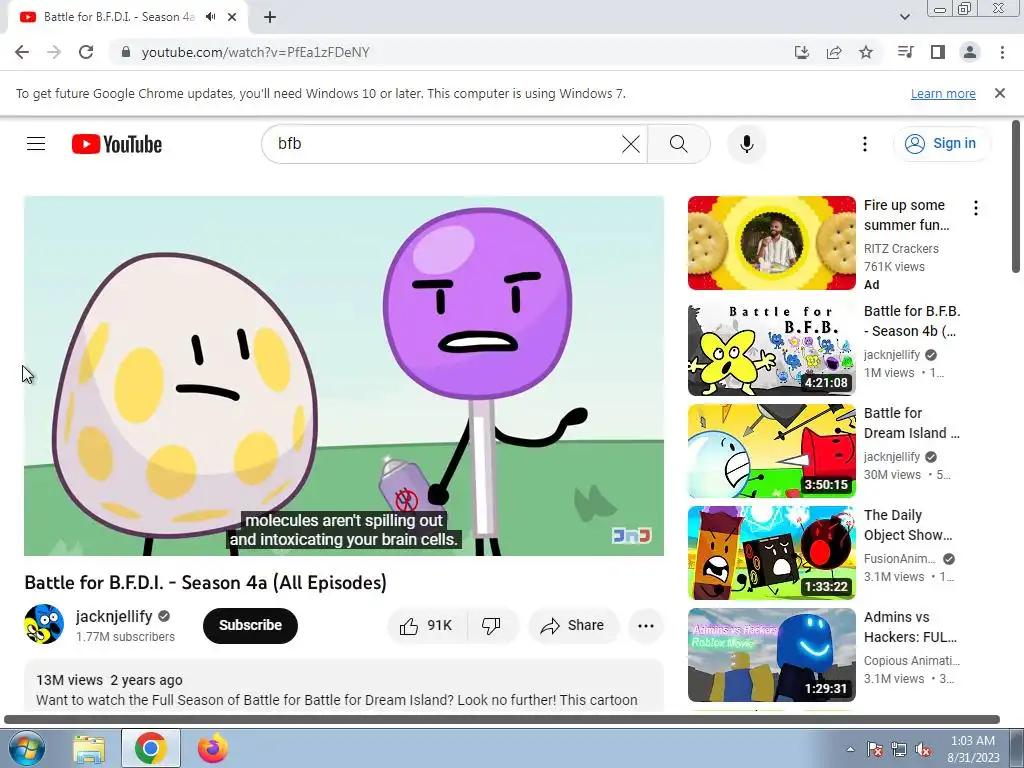Open Chrome's three-dot menu

coord(1002,52)
